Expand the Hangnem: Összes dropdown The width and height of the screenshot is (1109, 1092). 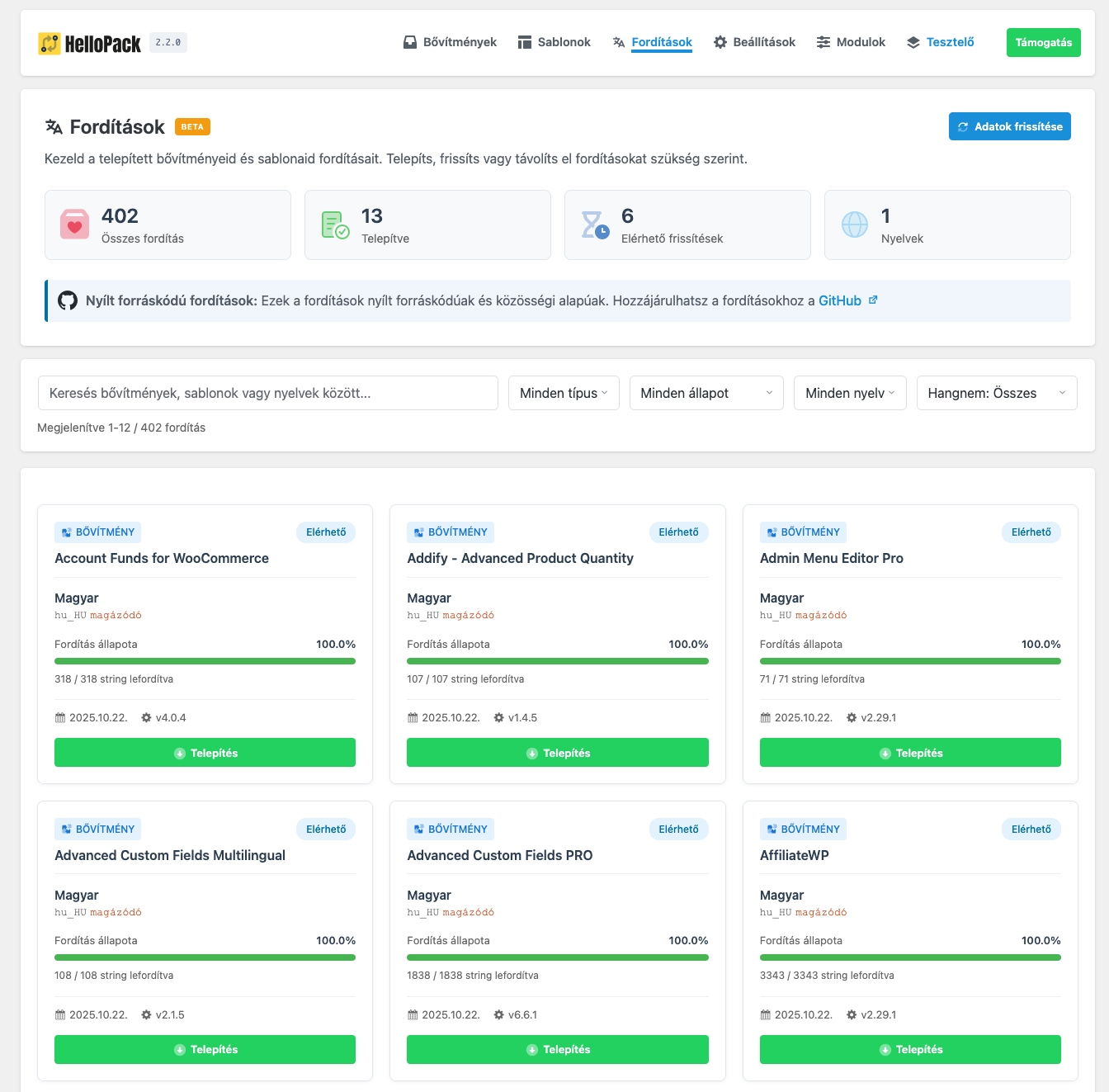click(x=996, y=393)
